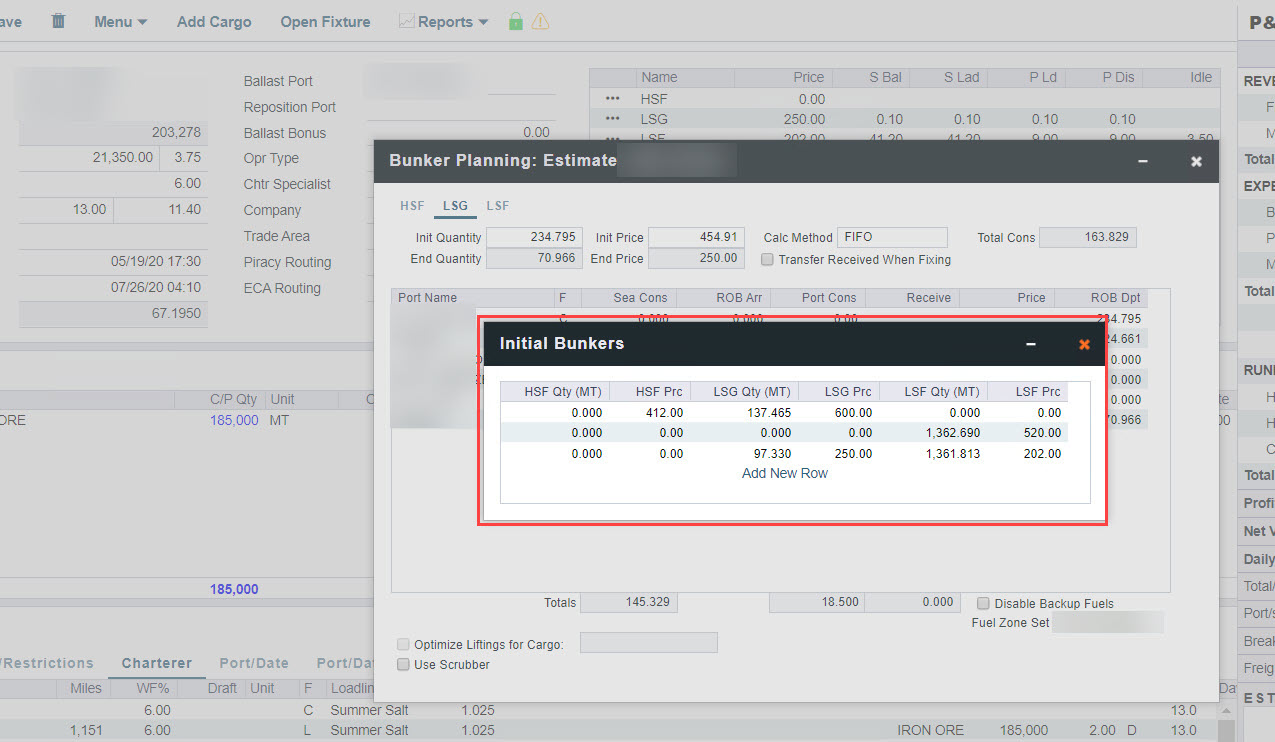Switch to the LSF fuel tab
1275x742 pixels.
(x=497, y=206)
